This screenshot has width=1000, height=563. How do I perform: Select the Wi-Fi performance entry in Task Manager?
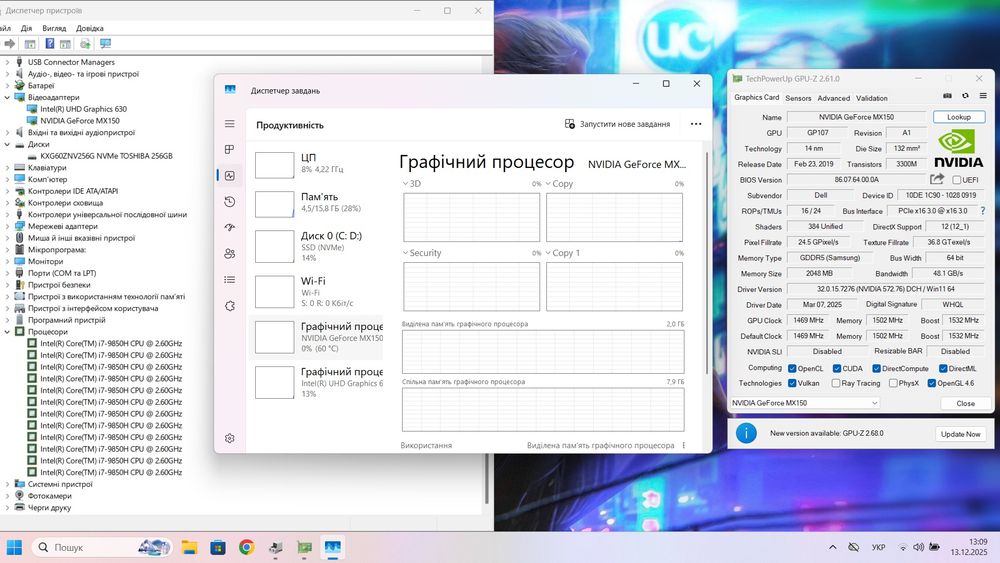coord(318,291)
